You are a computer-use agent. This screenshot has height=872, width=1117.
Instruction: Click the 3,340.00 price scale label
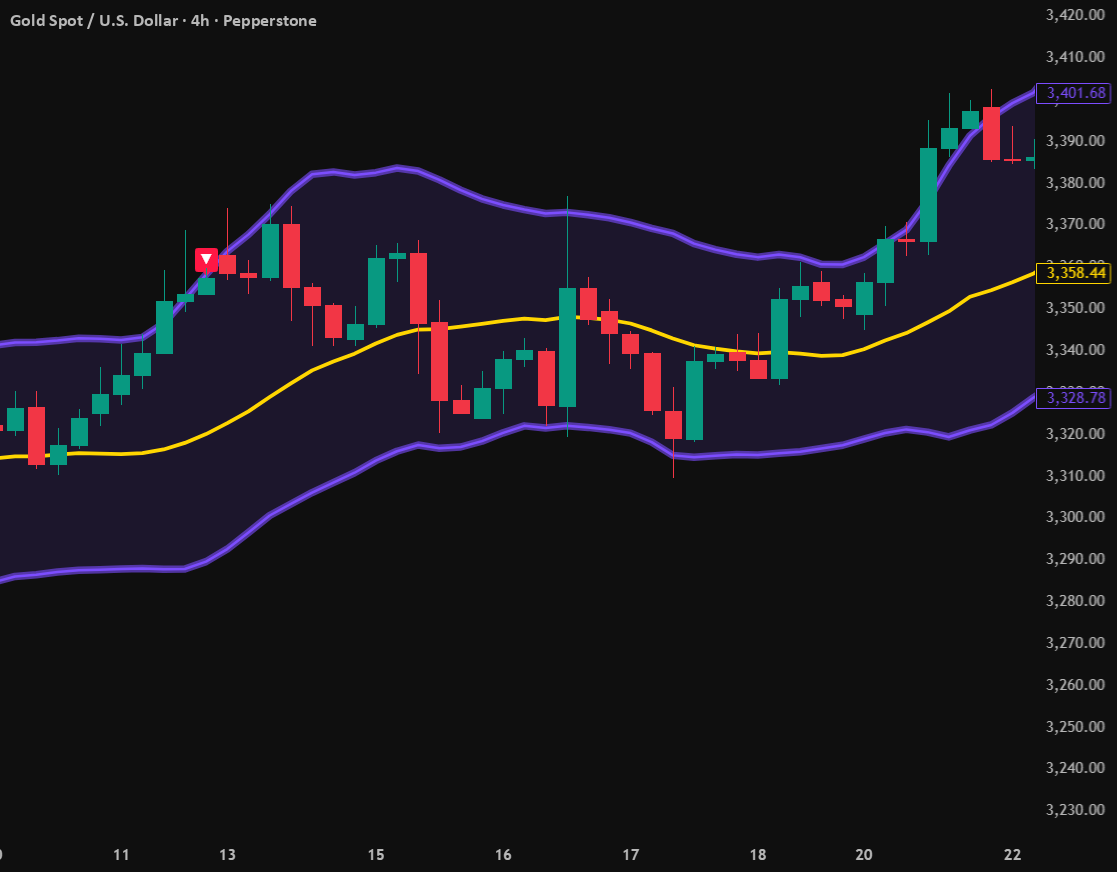1075,350
